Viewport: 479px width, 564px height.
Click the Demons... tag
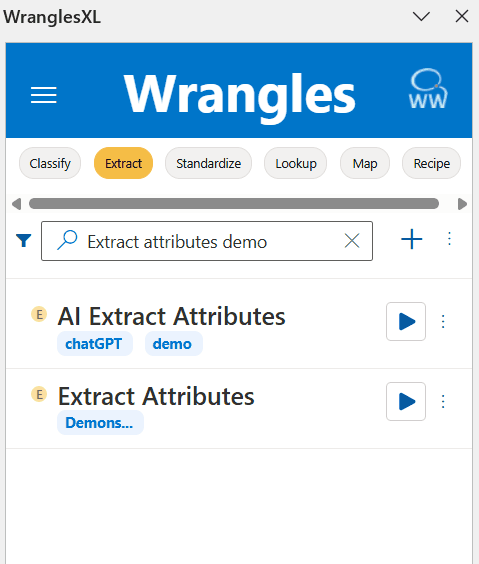[100, 423]
